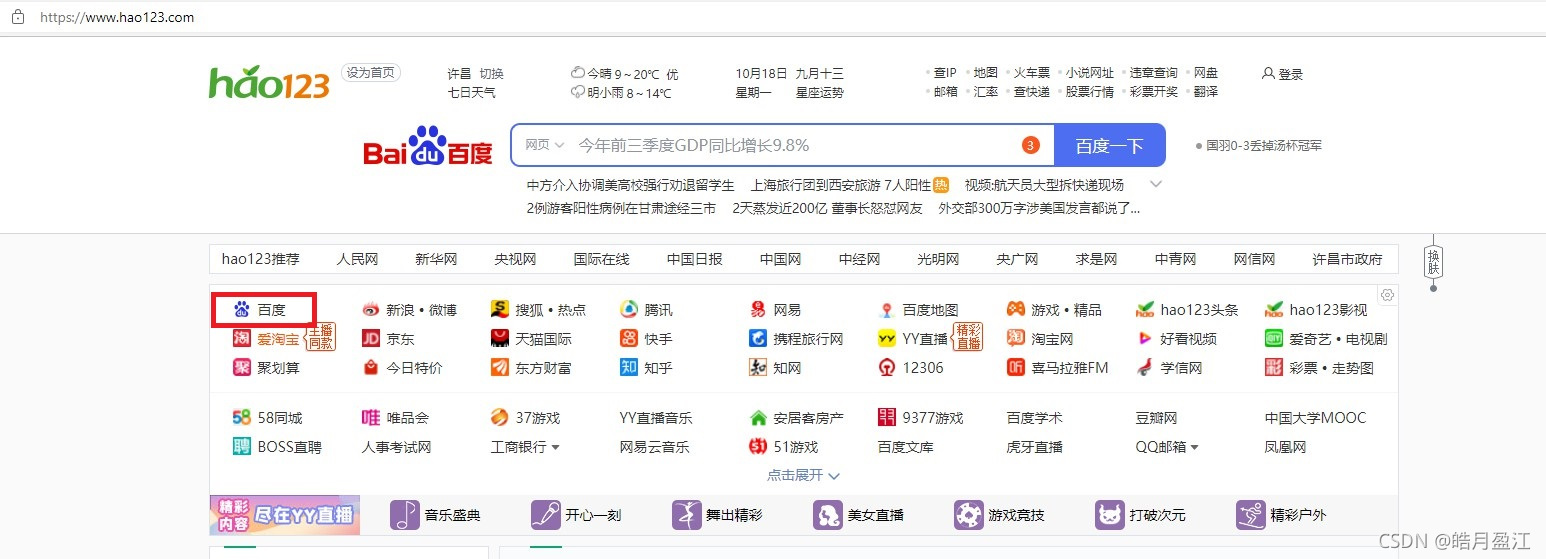This screenshot has height=559, width=1546.
Task: Open the 火车票 link
Action: (x=1032, y=73)
